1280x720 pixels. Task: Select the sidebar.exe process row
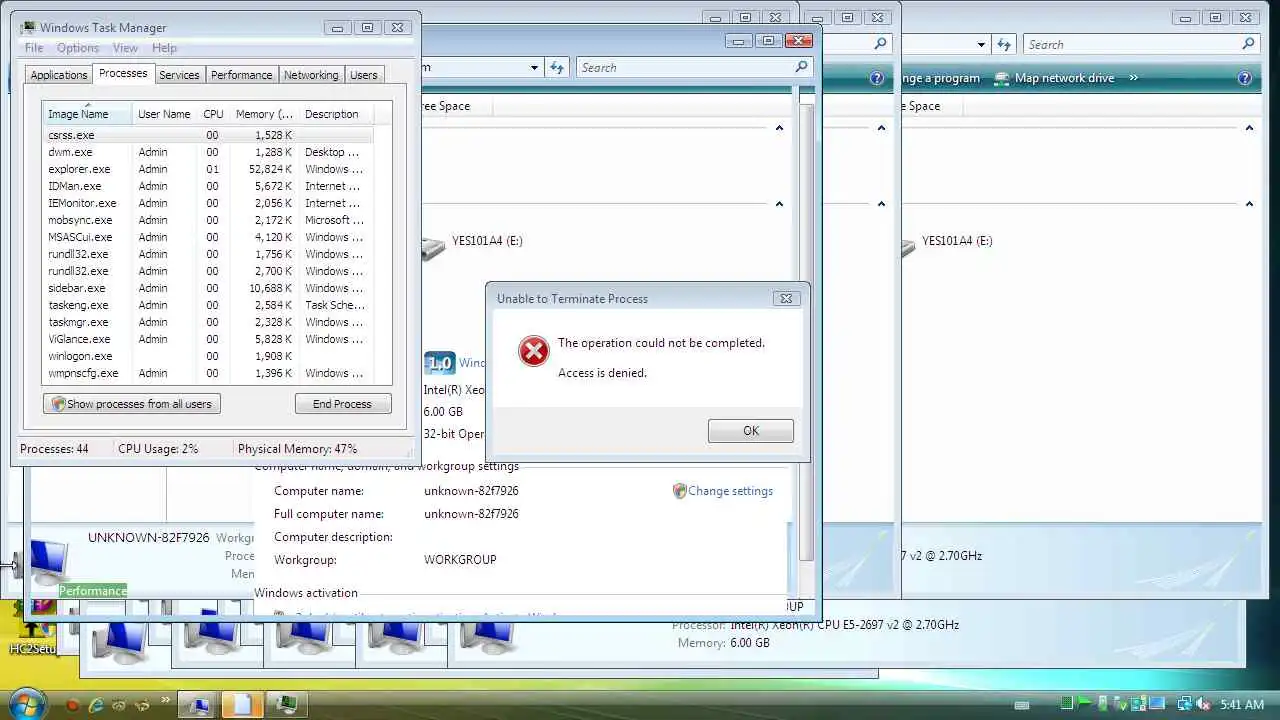click(x=208, y=288)
